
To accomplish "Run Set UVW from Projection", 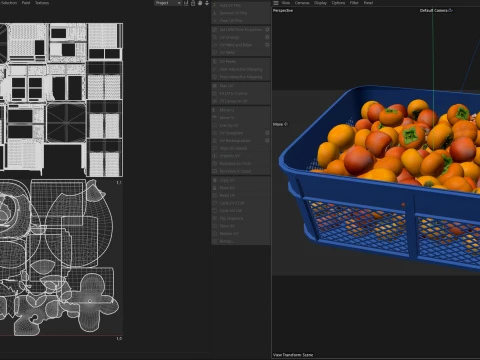I will [x=238, y=30].
